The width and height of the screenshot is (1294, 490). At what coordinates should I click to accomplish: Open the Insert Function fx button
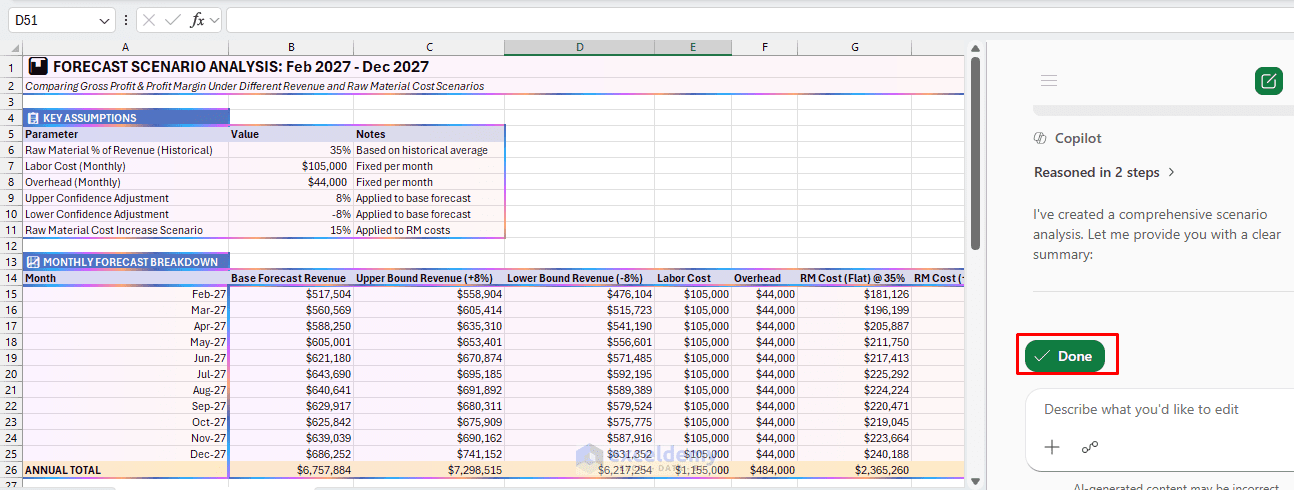[x=197, y=20]
